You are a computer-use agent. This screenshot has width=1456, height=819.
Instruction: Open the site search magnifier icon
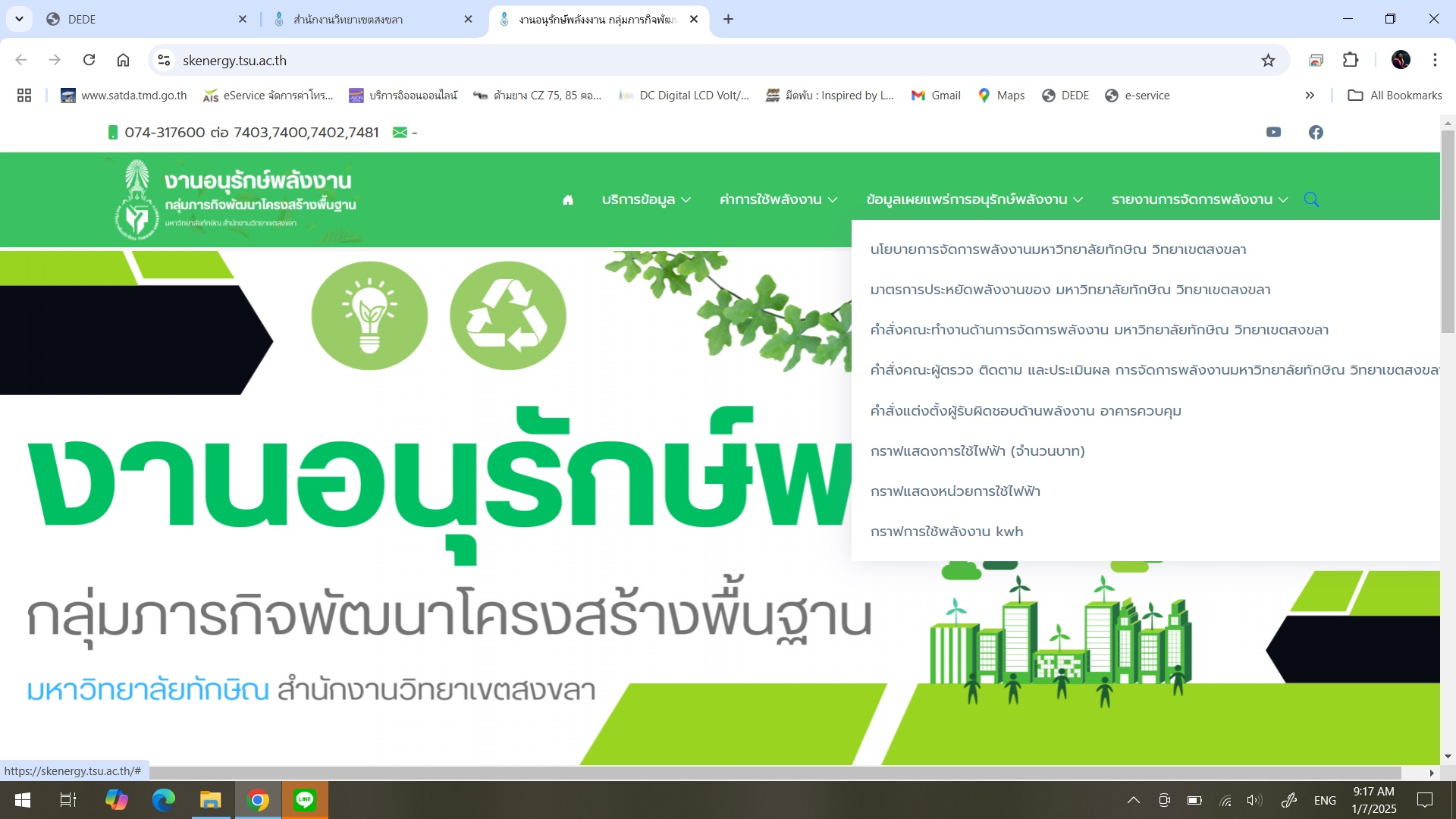pyautogui.click(x=1311, y=199)
